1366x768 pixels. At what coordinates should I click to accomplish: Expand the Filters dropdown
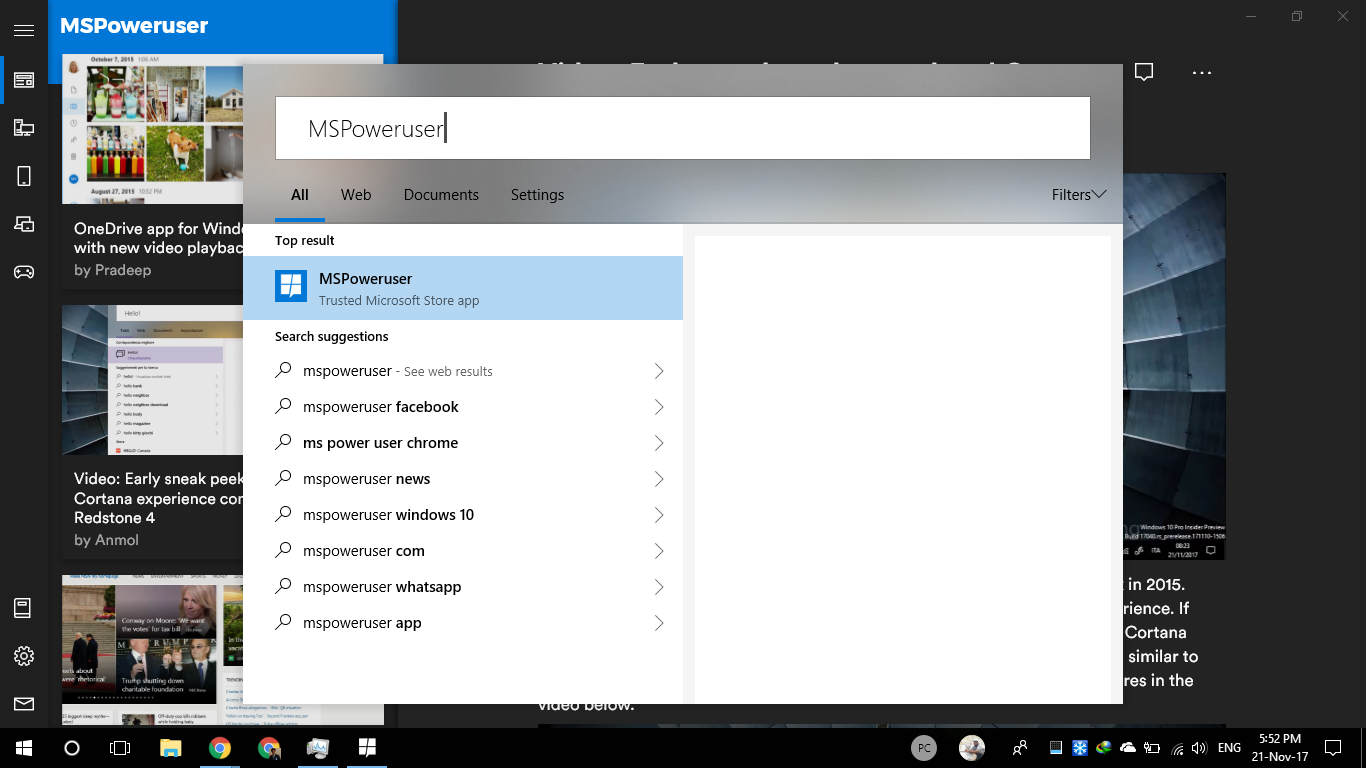pos(1078,195)
